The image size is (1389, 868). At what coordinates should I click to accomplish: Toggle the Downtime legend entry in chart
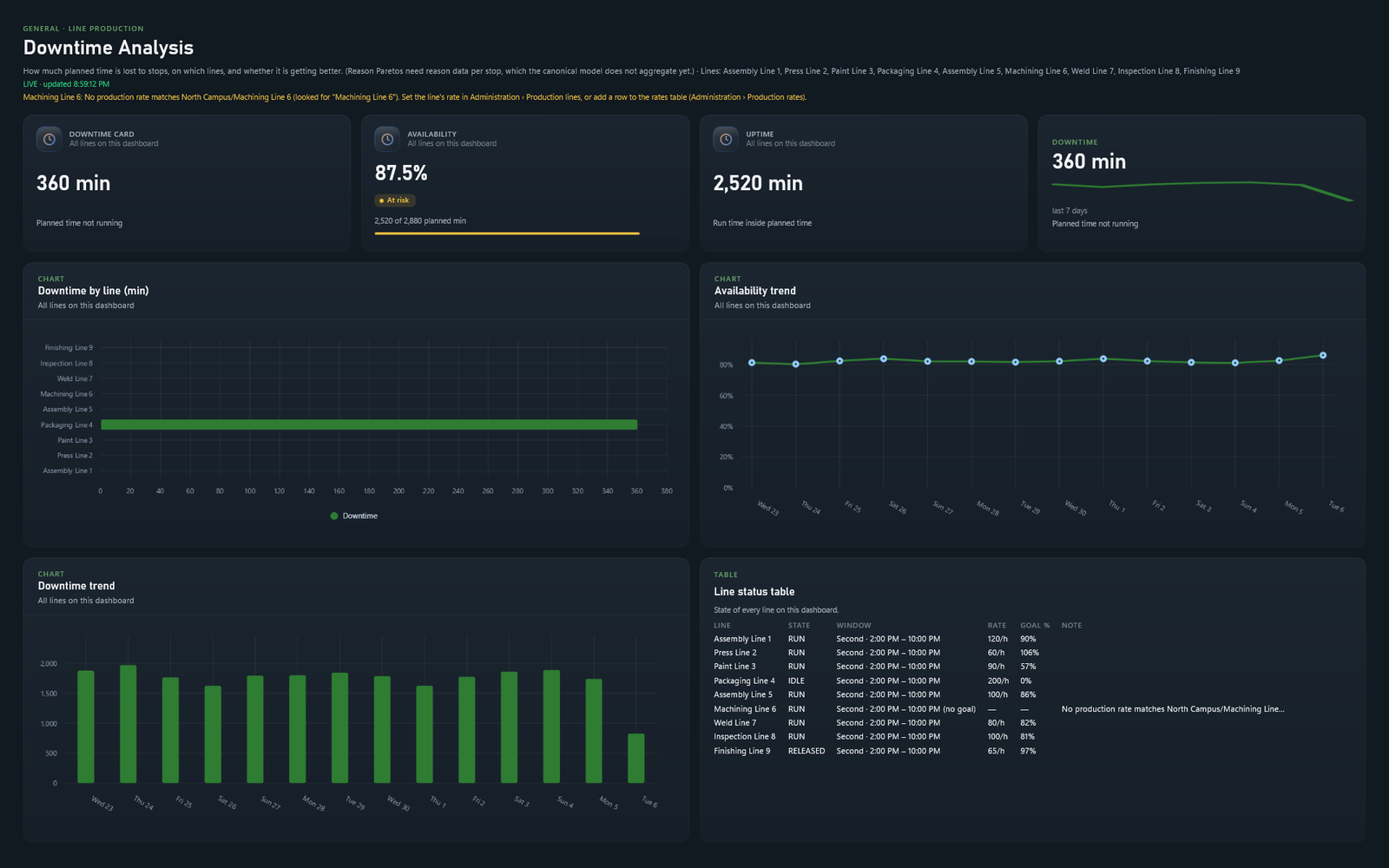pyautogui.click(x=353, y=516)
